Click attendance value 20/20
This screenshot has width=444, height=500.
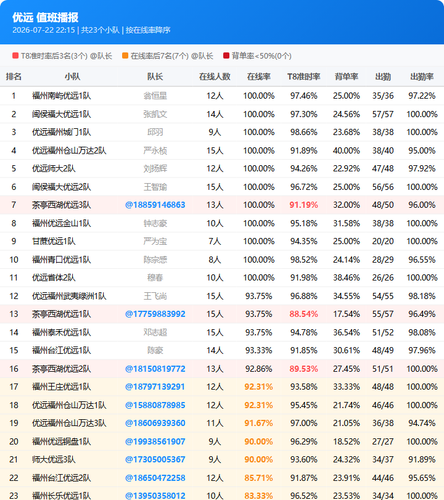point(383,241)
